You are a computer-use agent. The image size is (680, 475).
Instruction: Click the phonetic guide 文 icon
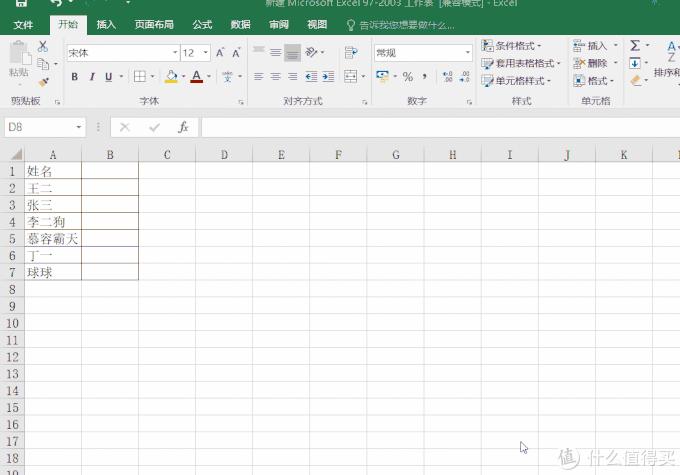pos(227,77)
